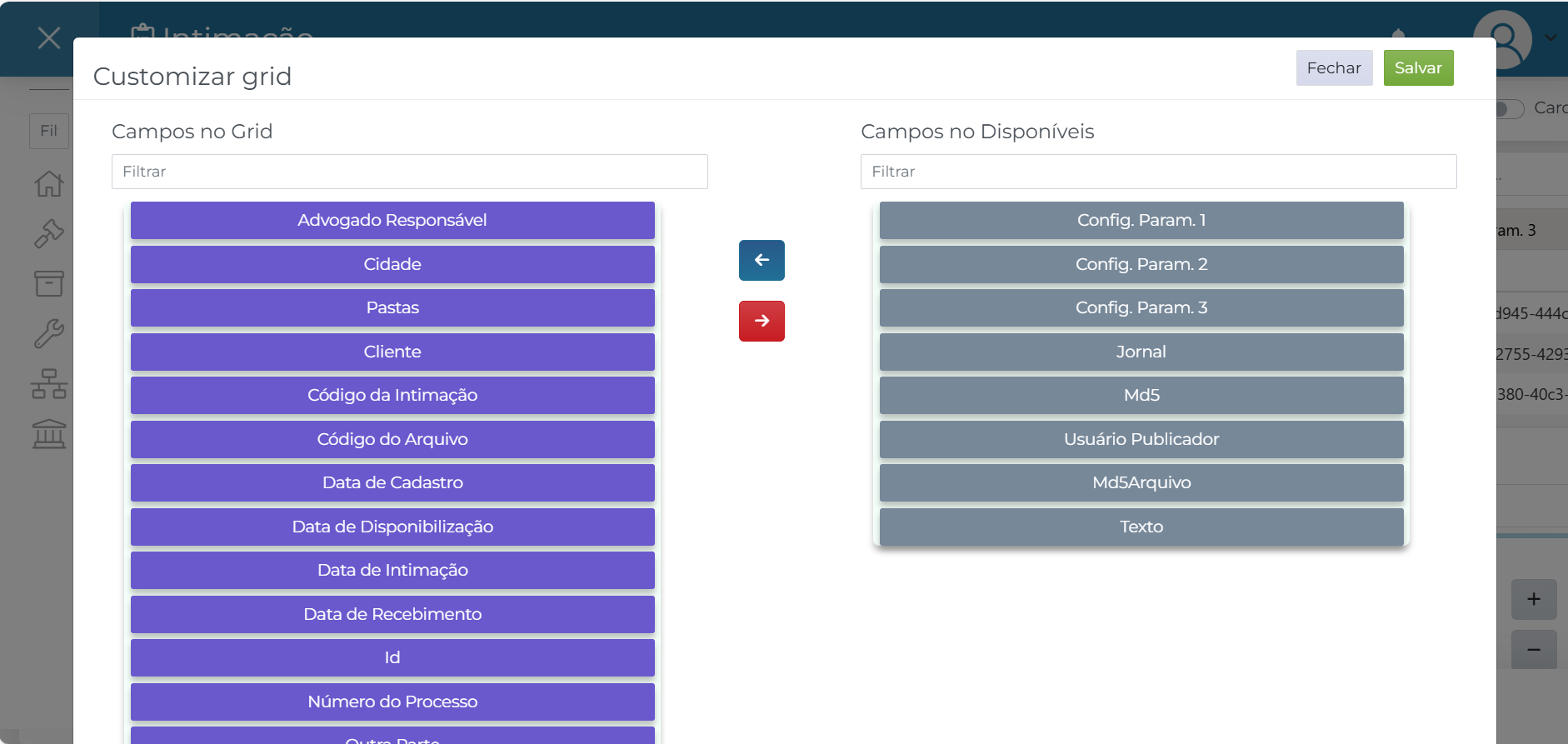Screen dimensions: 1568x744
Task: Select the Texto field
Action: (x=1141, y=527)
